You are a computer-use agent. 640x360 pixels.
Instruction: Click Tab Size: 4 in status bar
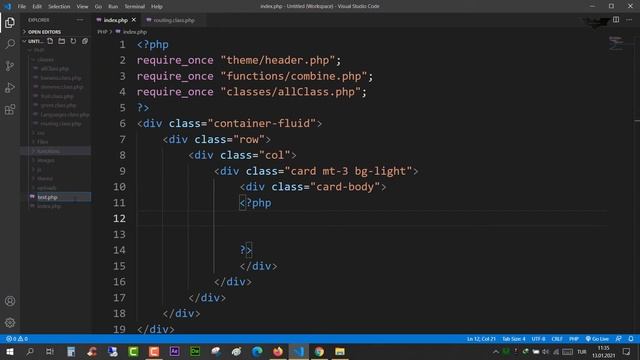(x=513, y=339)
